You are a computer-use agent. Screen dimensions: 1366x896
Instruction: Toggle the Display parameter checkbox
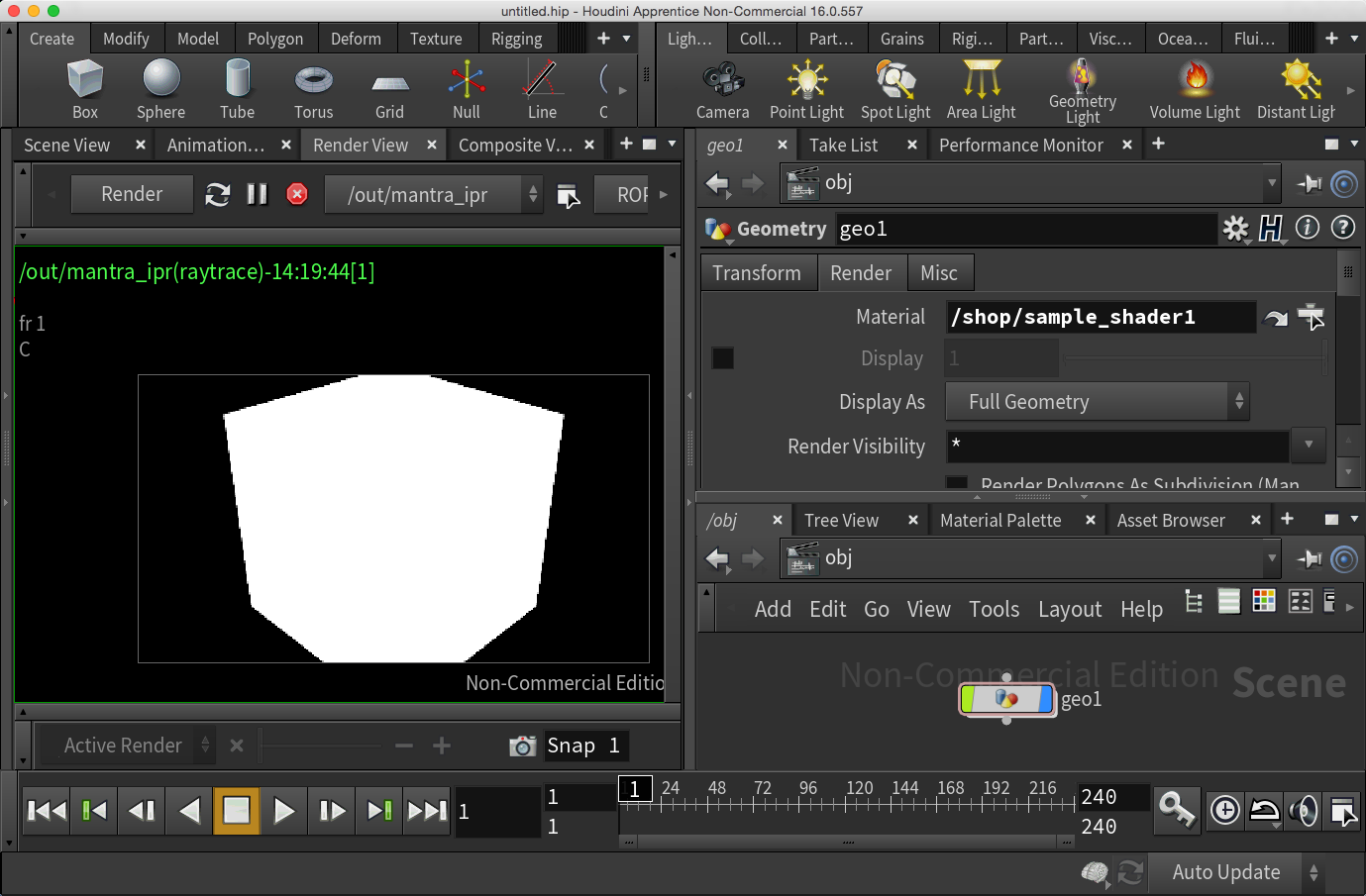pos(723,358)
